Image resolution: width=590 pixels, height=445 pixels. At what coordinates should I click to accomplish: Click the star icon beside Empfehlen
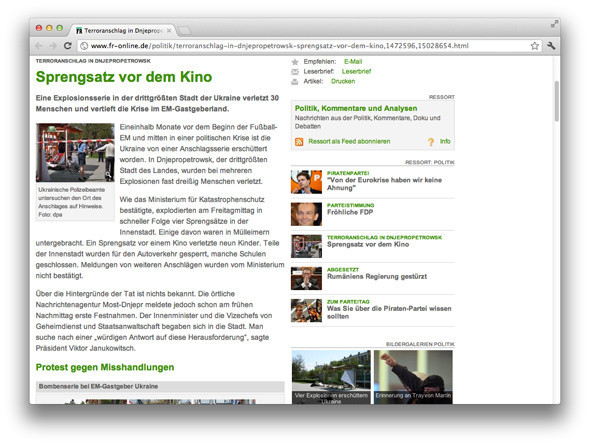coord(295,62)
